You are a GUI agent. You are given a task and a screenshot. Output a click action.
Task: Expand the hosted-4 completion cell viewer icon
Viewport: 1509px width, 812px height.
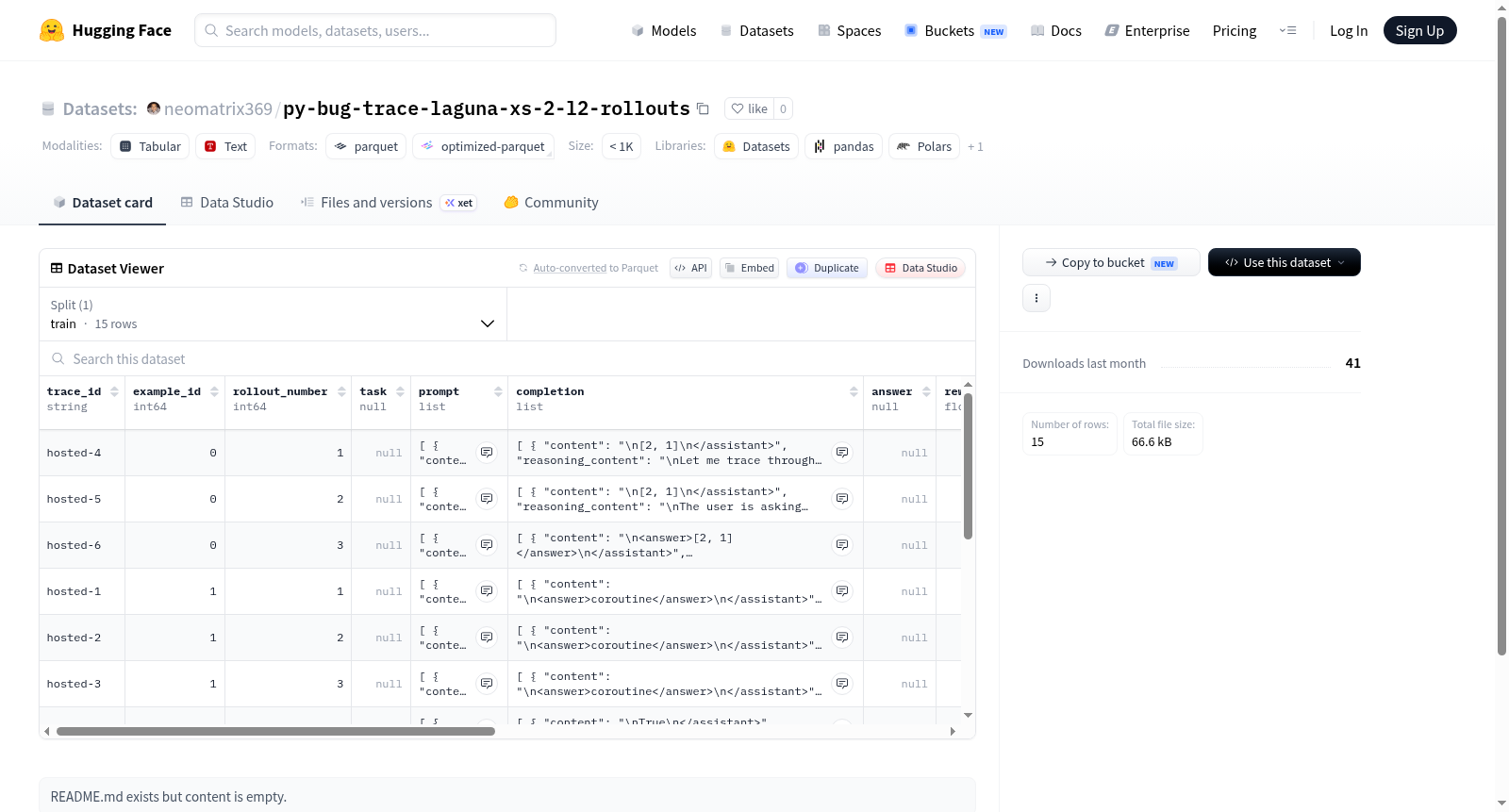coord(842,453)
